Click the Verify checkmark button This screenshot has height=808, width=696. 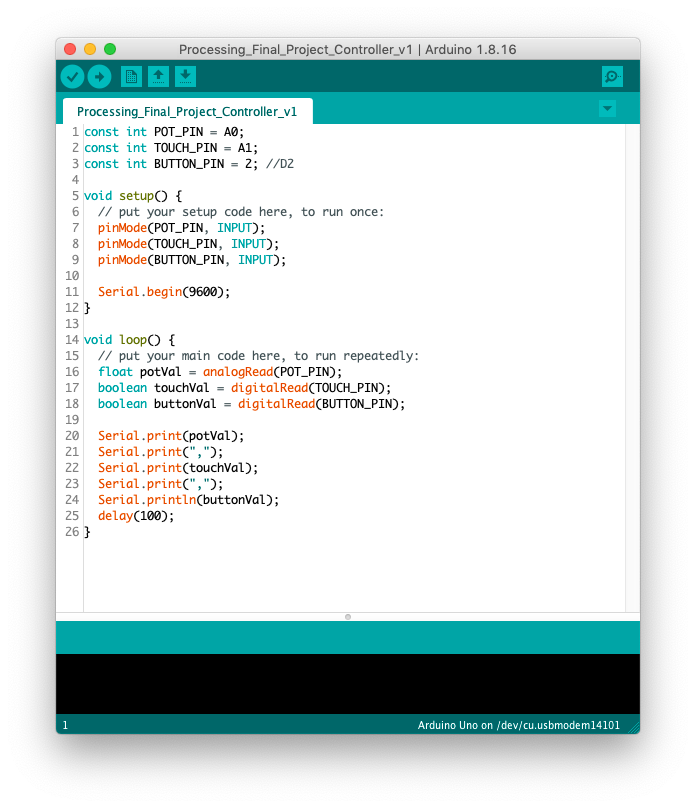coord(72,77)
